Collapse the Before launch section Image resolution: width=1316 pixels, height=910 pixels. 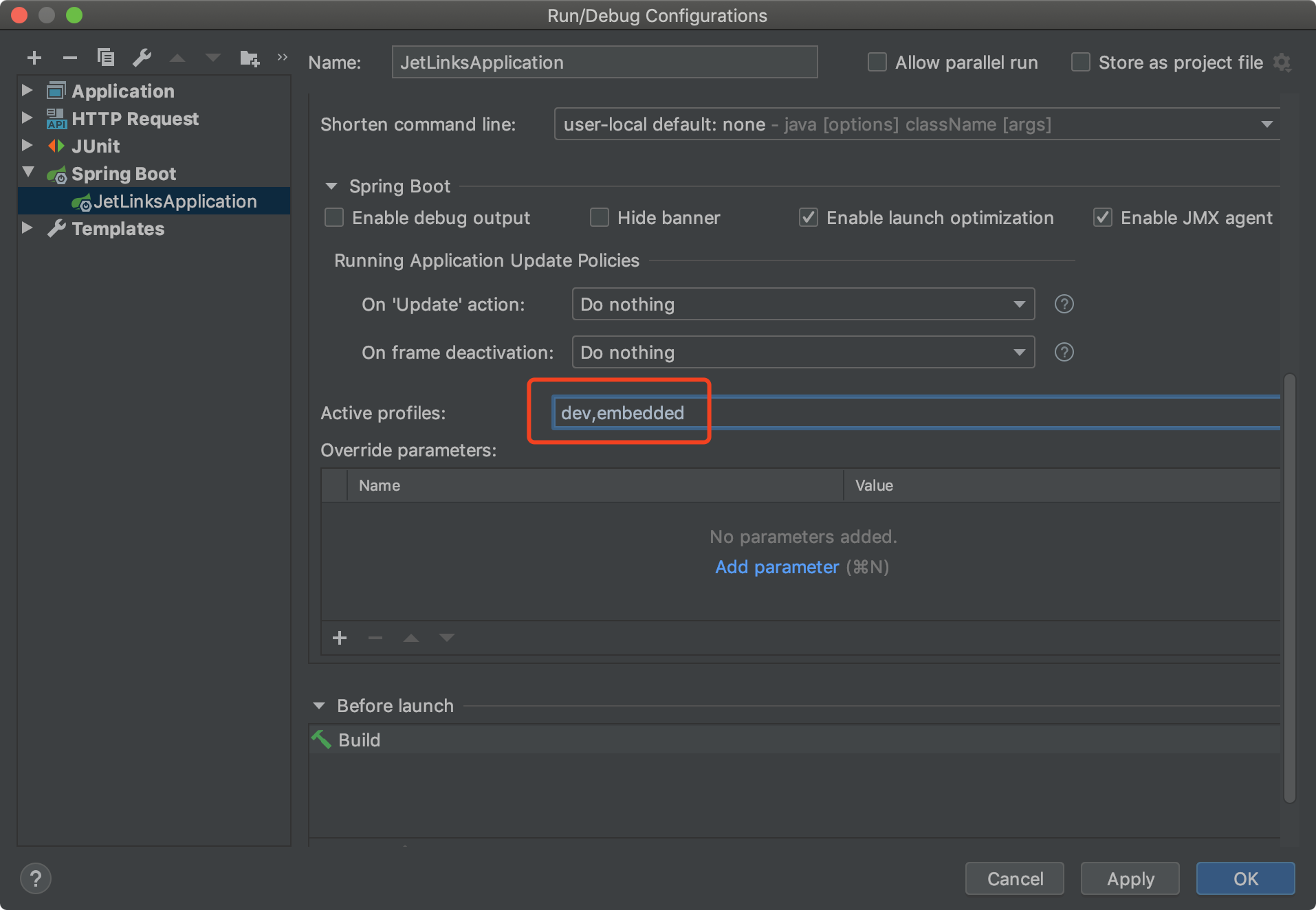(x=319, y=706)
